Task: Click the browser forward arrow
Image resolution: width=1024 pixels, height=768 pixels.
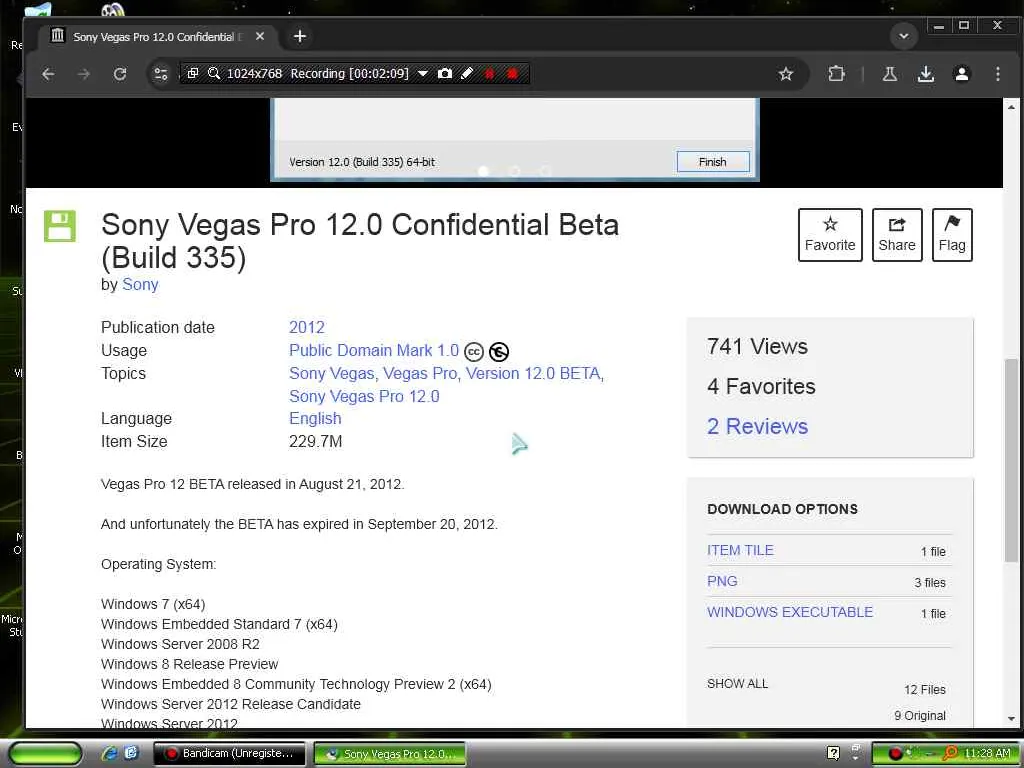Action: (x=84, y=74)
